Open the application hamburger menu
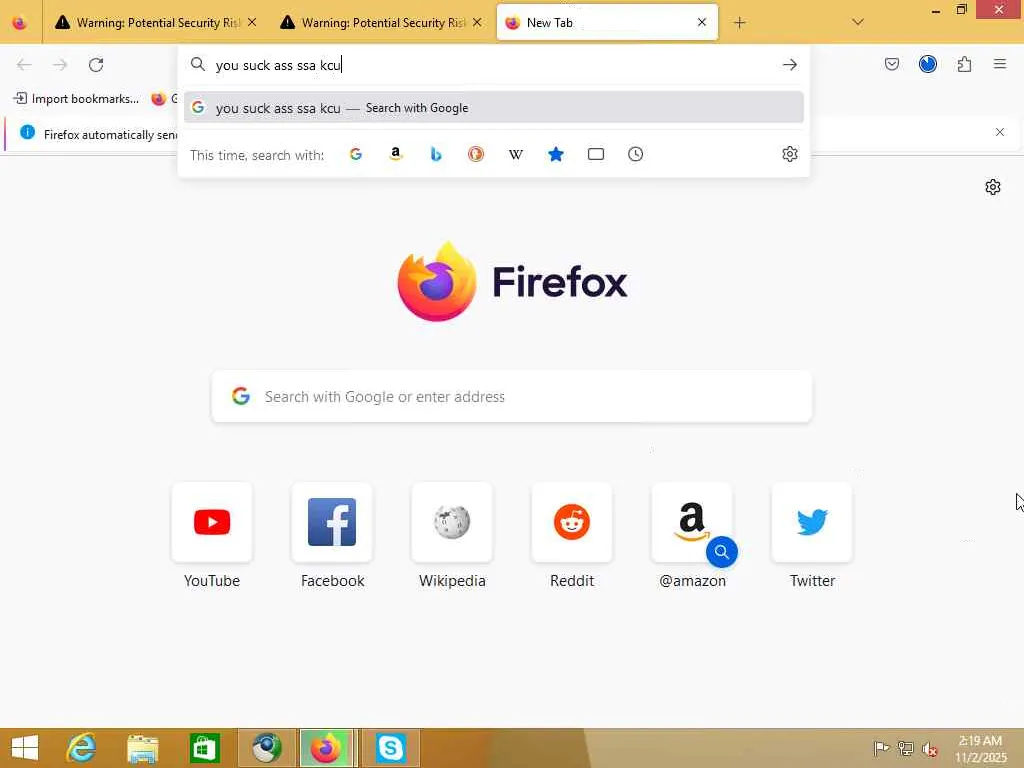The image size is (1024, 768). point(1000,64)
